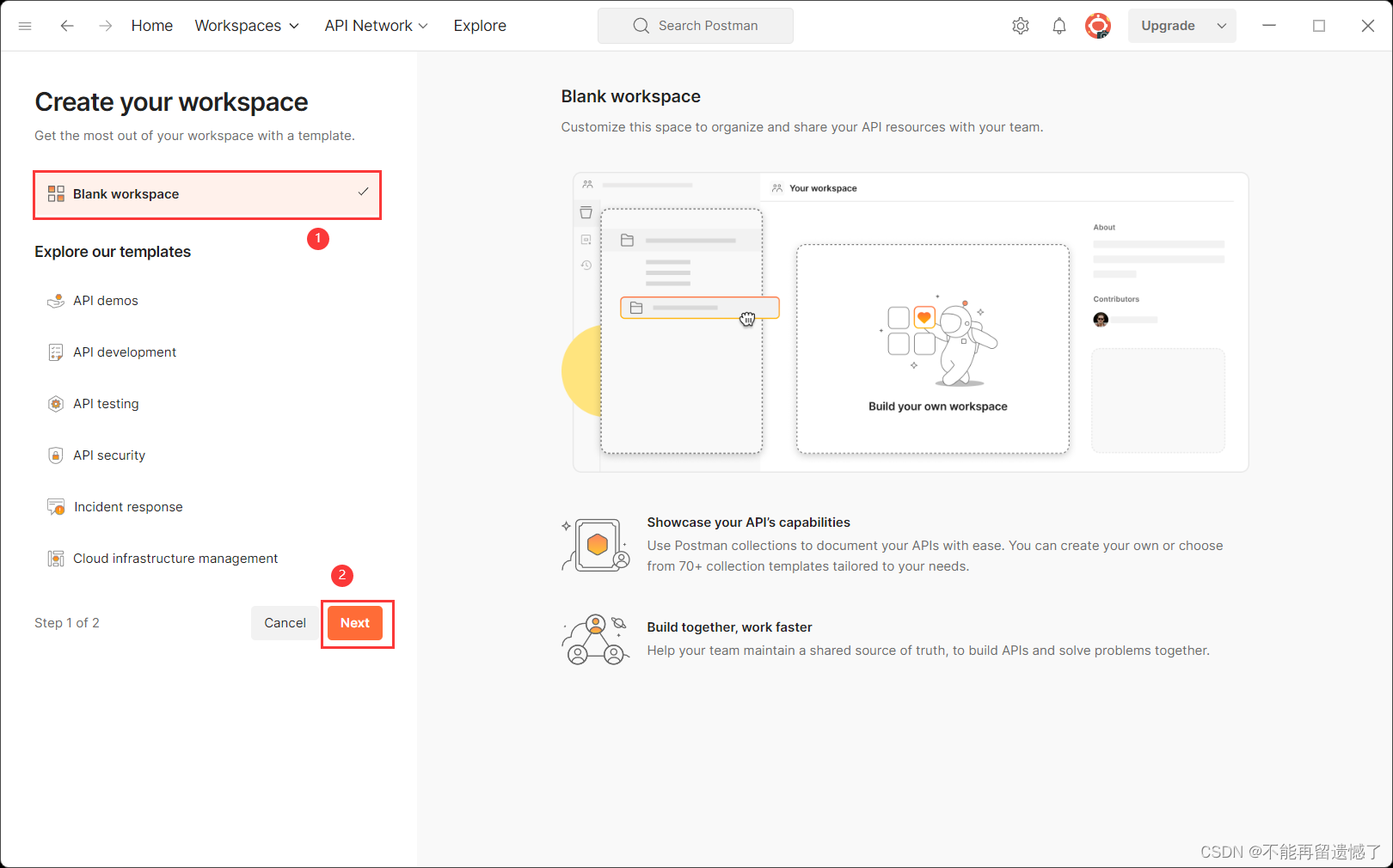This screenshot has width=1393, height=868.
Task: Open the Explore page
Action: (480, 26)
